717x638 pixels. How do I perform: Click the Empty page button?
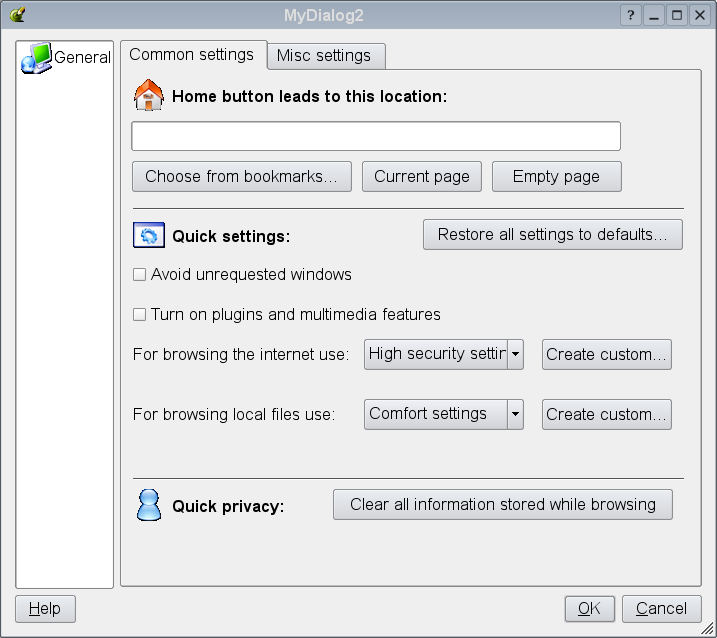[x=556, y=176]
